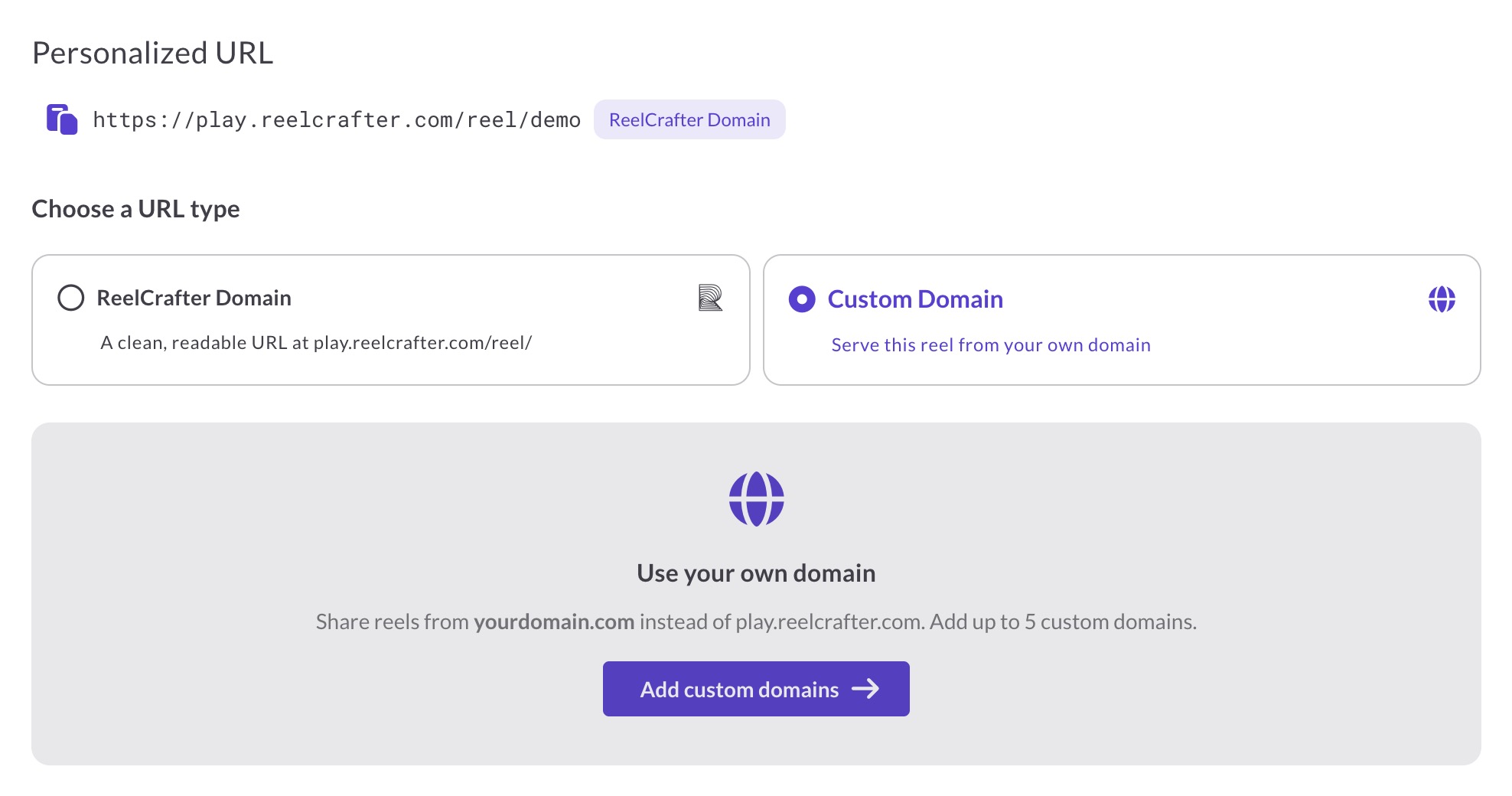Click the 'Choose a URL type' heading
1512x796 pixels.
tap(135, 209)
